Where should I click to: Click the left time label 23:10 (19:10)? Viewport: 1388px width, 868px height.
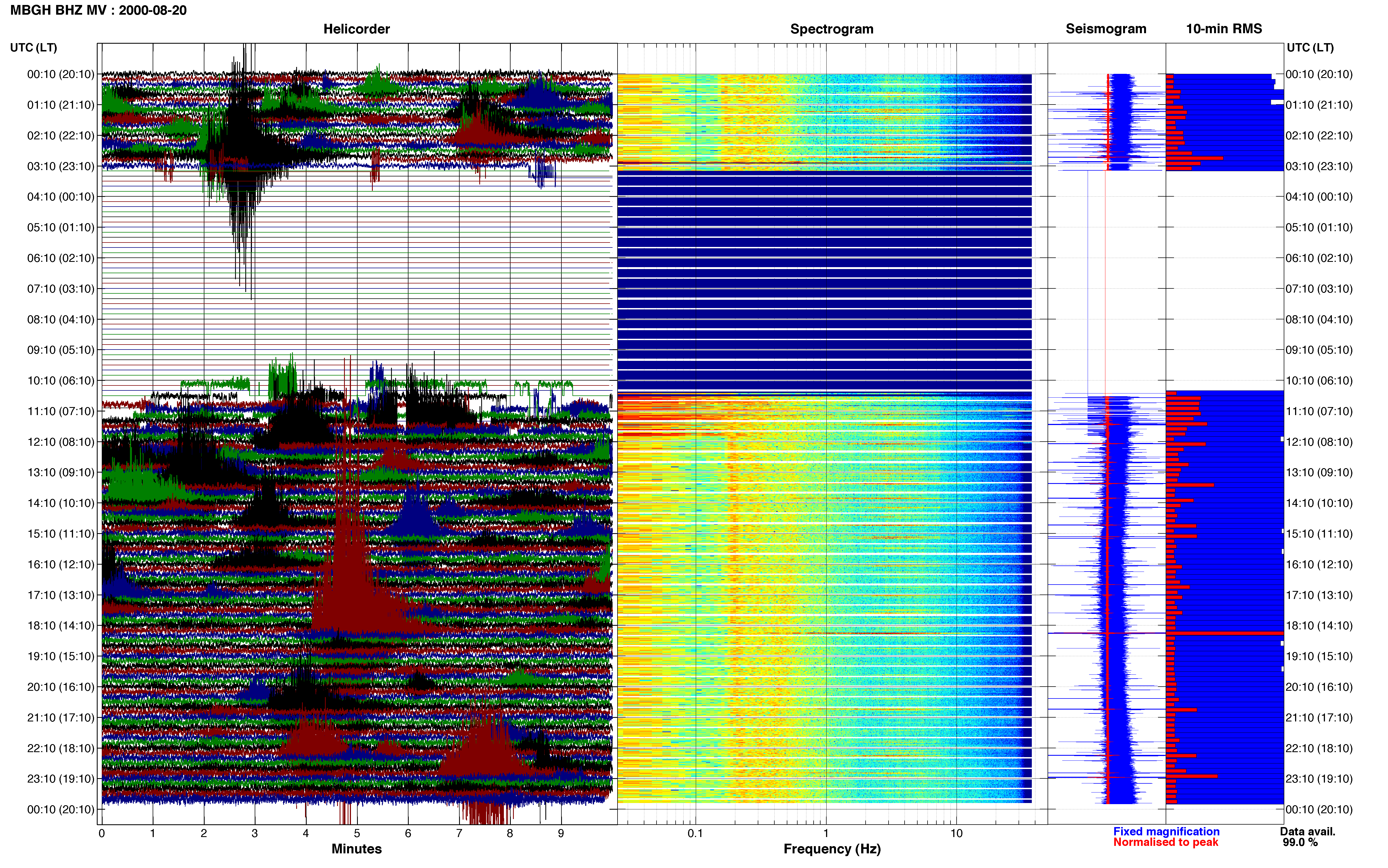pyautogui.click(x=61, y=779)
